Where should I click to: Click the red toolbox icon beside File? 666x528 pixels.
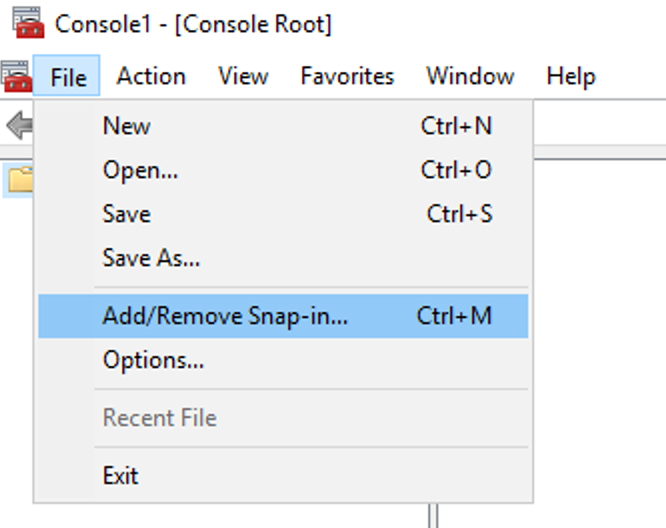(16, 76)
